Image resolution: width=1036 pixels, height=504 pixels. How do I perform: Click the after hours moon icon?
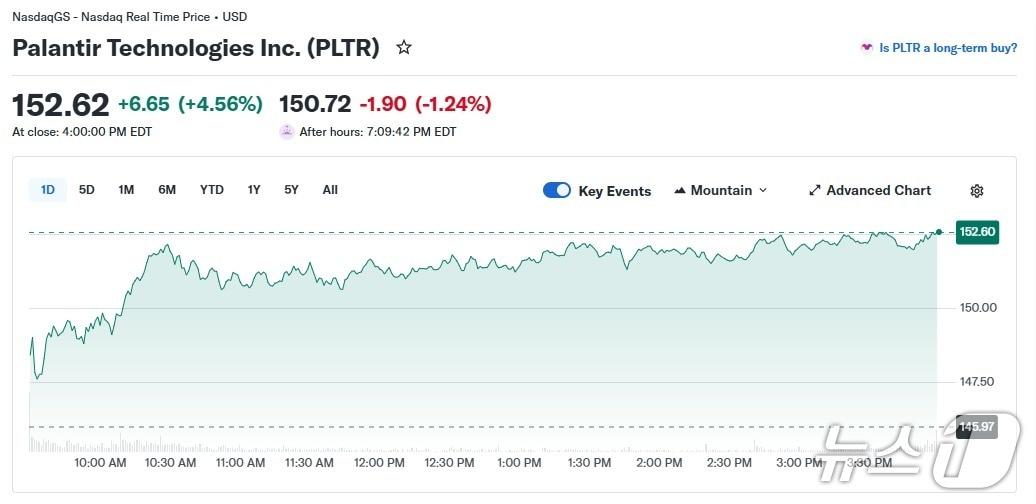coord(287,131)
